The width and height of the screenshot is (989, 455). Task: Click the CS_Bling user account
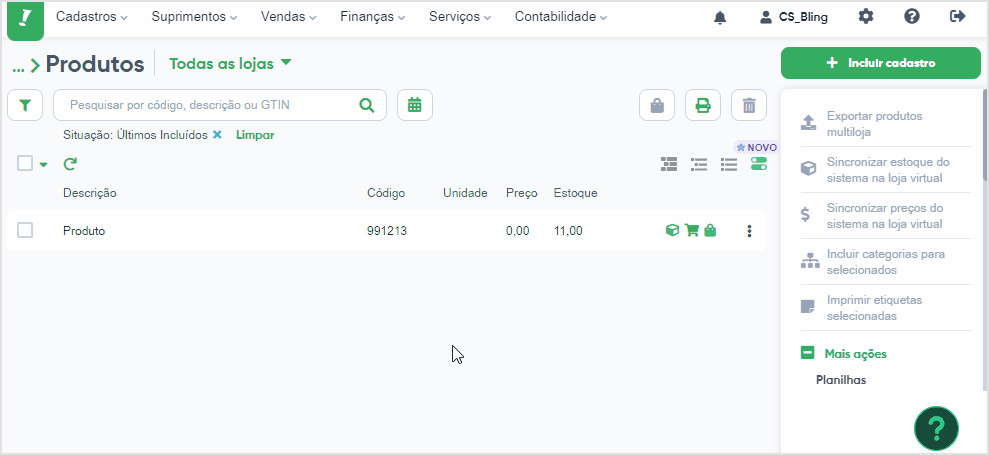coord(794,17)
